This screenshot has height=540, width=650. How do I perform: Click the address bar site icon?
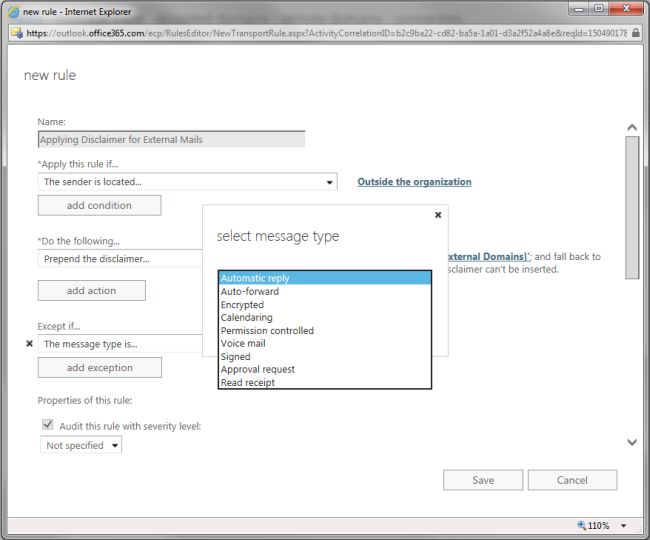(17, 33)
